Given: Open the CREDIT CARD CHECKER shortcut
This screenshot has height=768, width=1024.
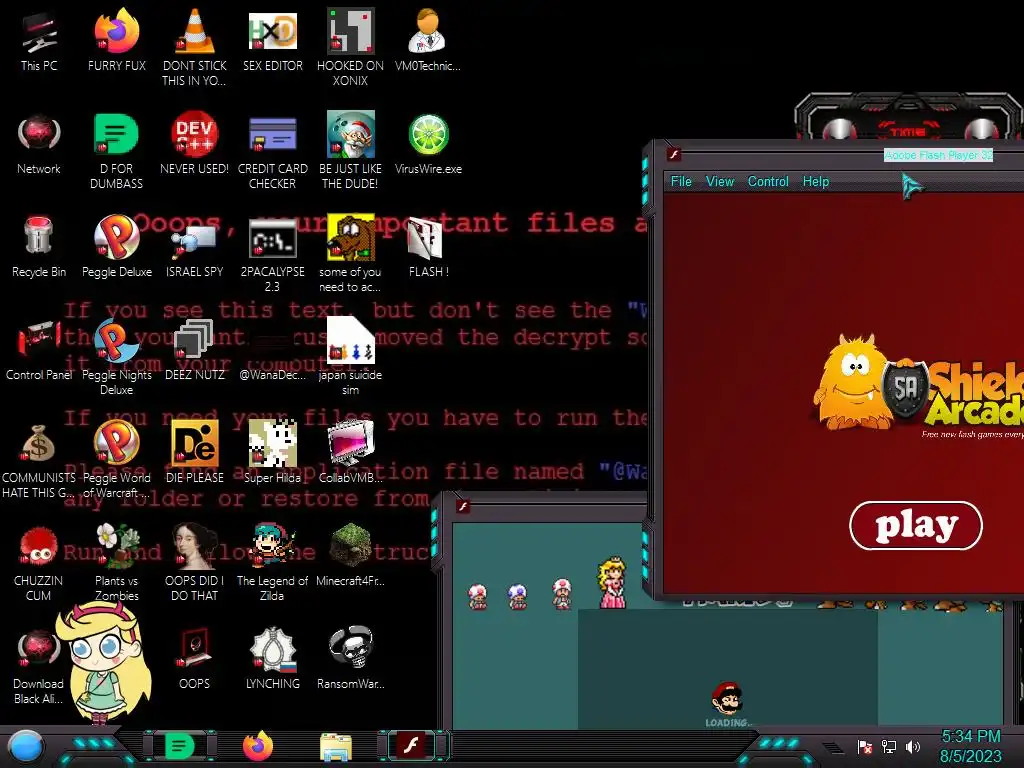Looking at the screenshot, I should point(272,135).
